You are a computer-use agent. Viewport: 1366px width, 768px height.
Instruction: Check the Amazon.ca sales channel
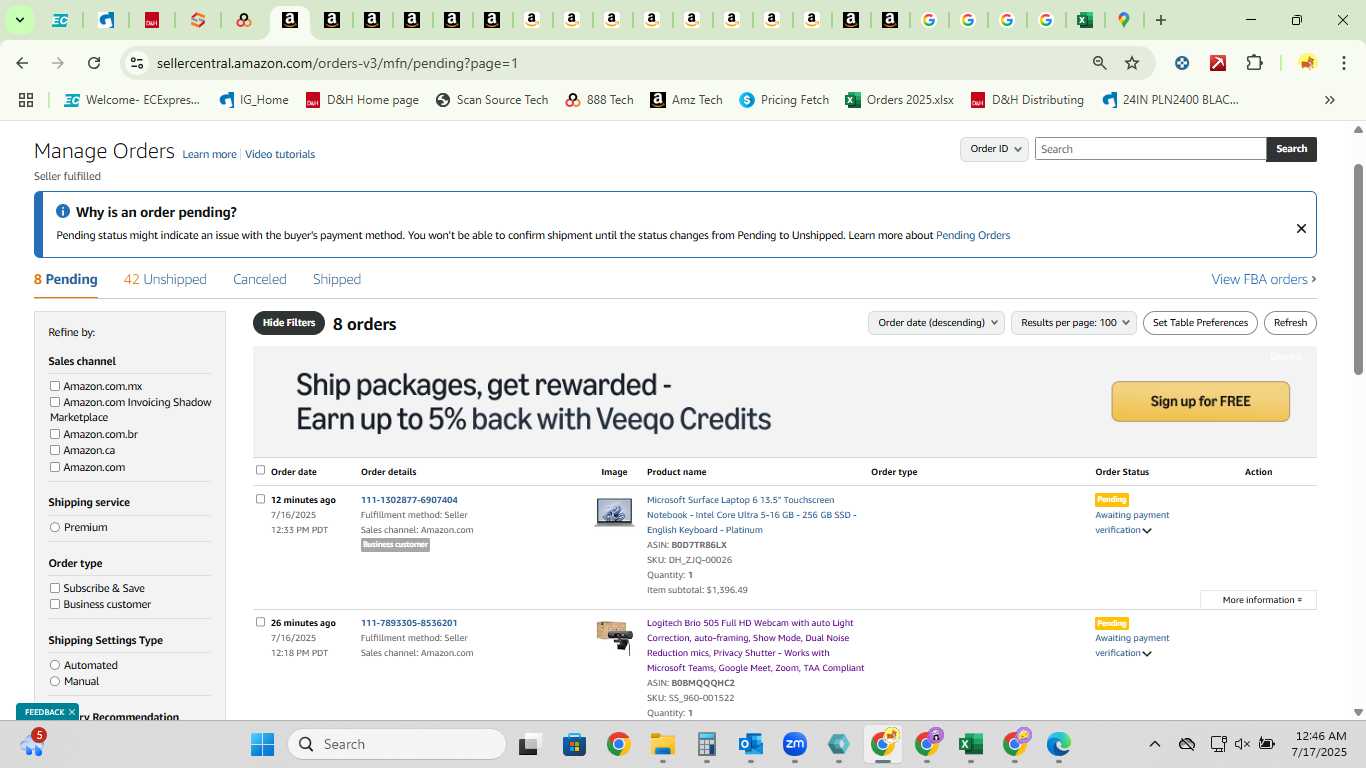click(55, 450)
